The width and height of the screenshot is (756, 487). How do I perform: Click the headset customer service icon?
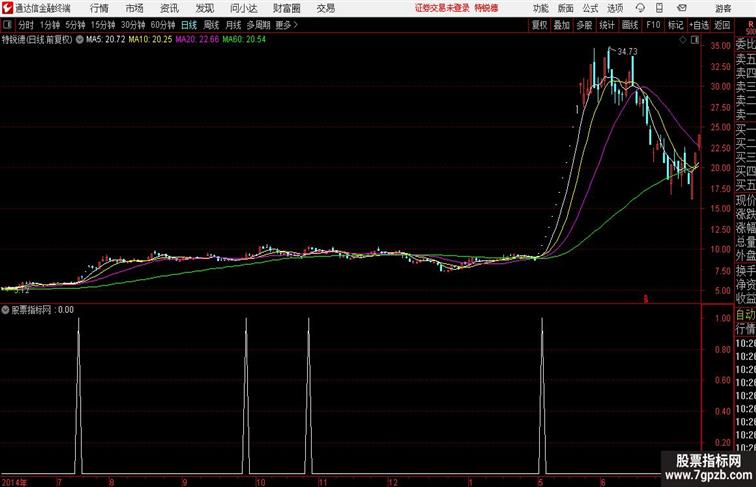tap(640, 8)
